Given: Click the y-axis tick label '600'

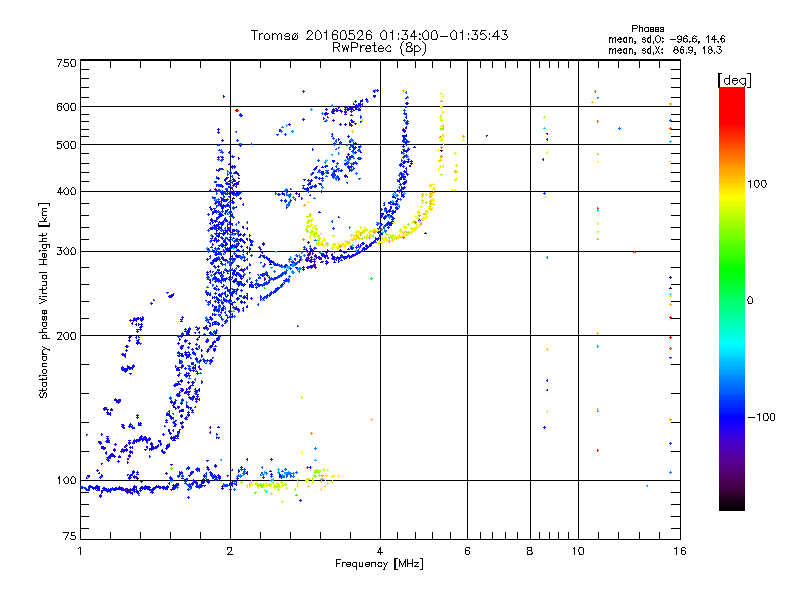Looking at the screenshot, I should 66,107.
